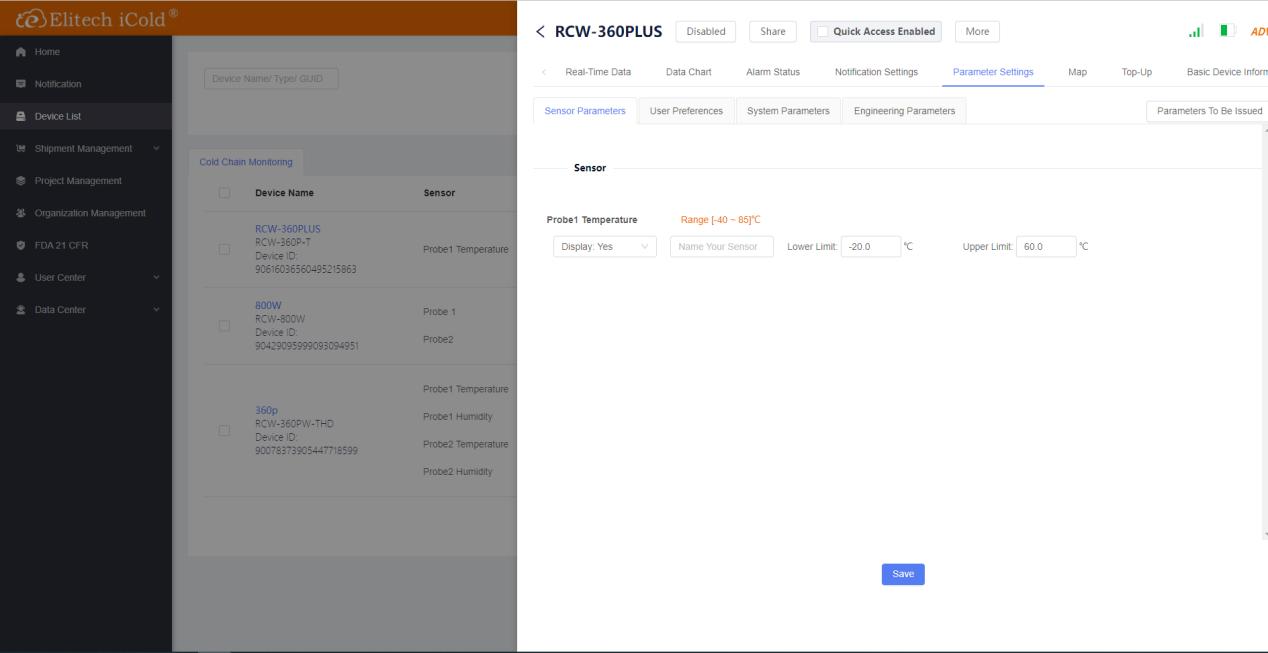The width and height of the screenshot is (1268, 653).
Task: Select the RCW-360PLUS device row checkbox
Action: pos(224,249)
